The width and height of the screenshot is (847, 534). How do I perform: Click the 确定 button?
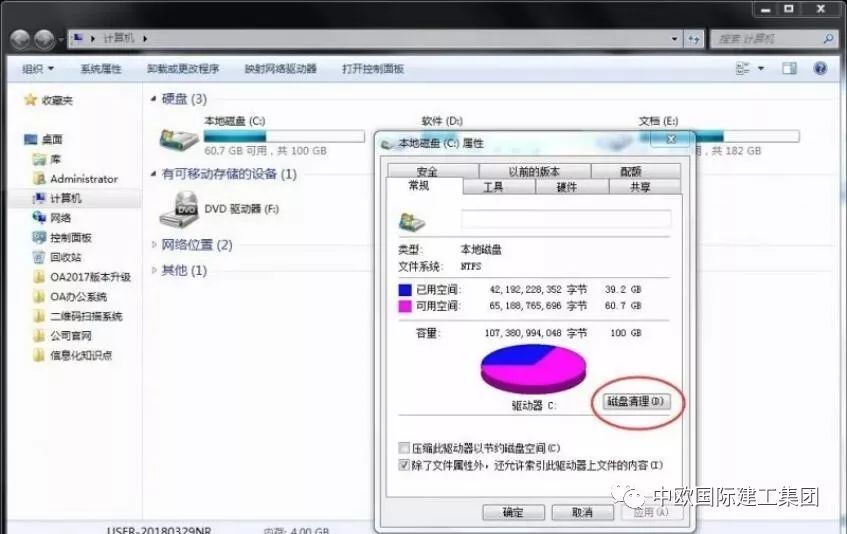[513, 512]
